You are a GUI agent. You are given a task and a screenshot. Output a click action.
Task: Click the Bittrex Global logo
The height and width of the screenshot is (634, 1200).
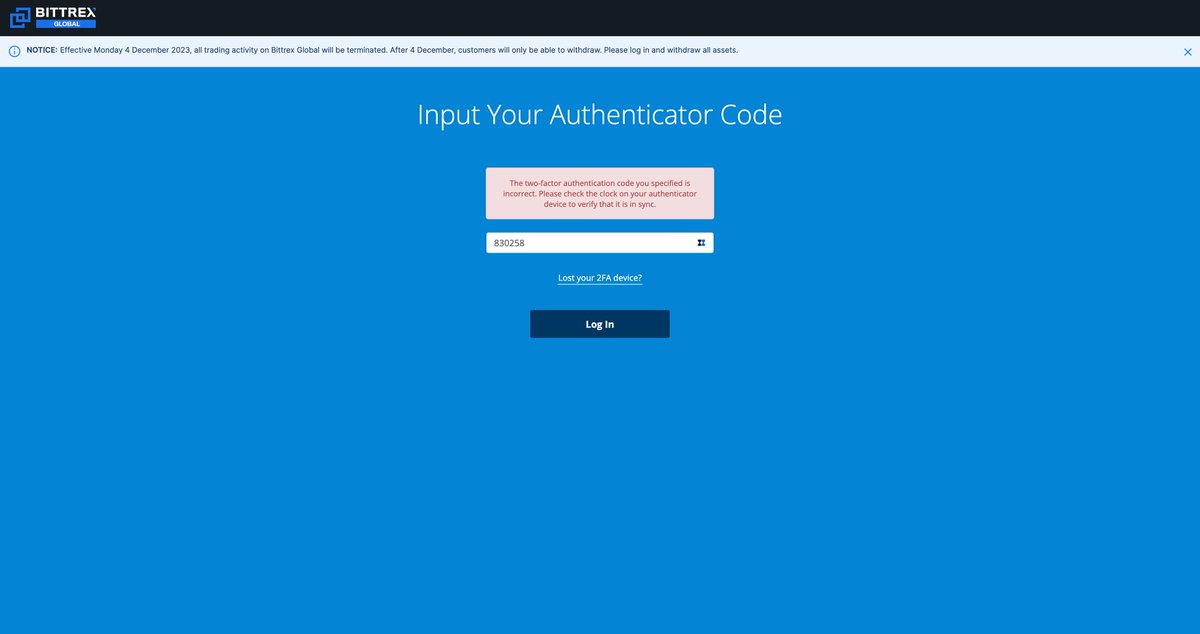(53, 17)
